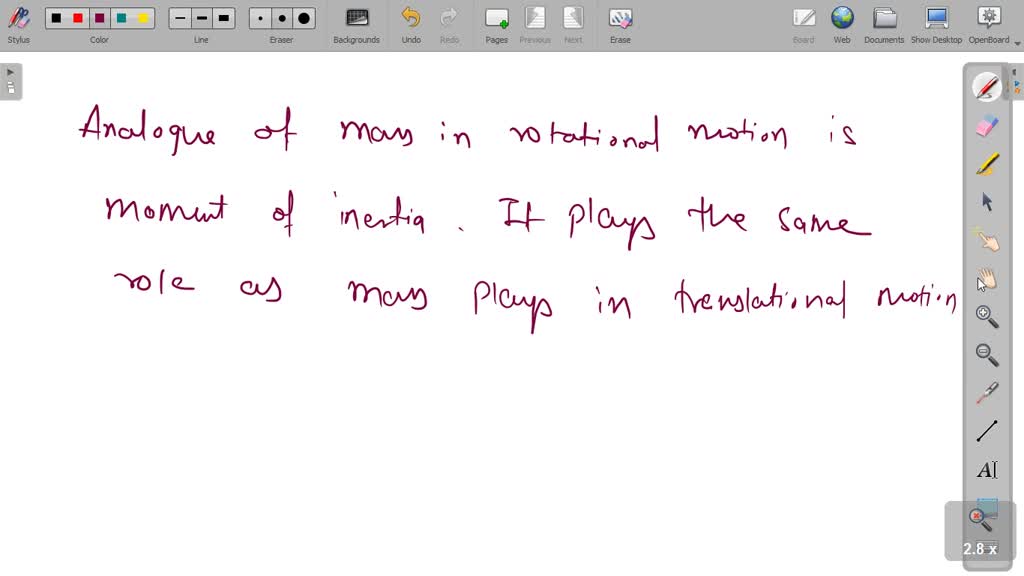Pick the highlighter tool from the side palette

986,163
